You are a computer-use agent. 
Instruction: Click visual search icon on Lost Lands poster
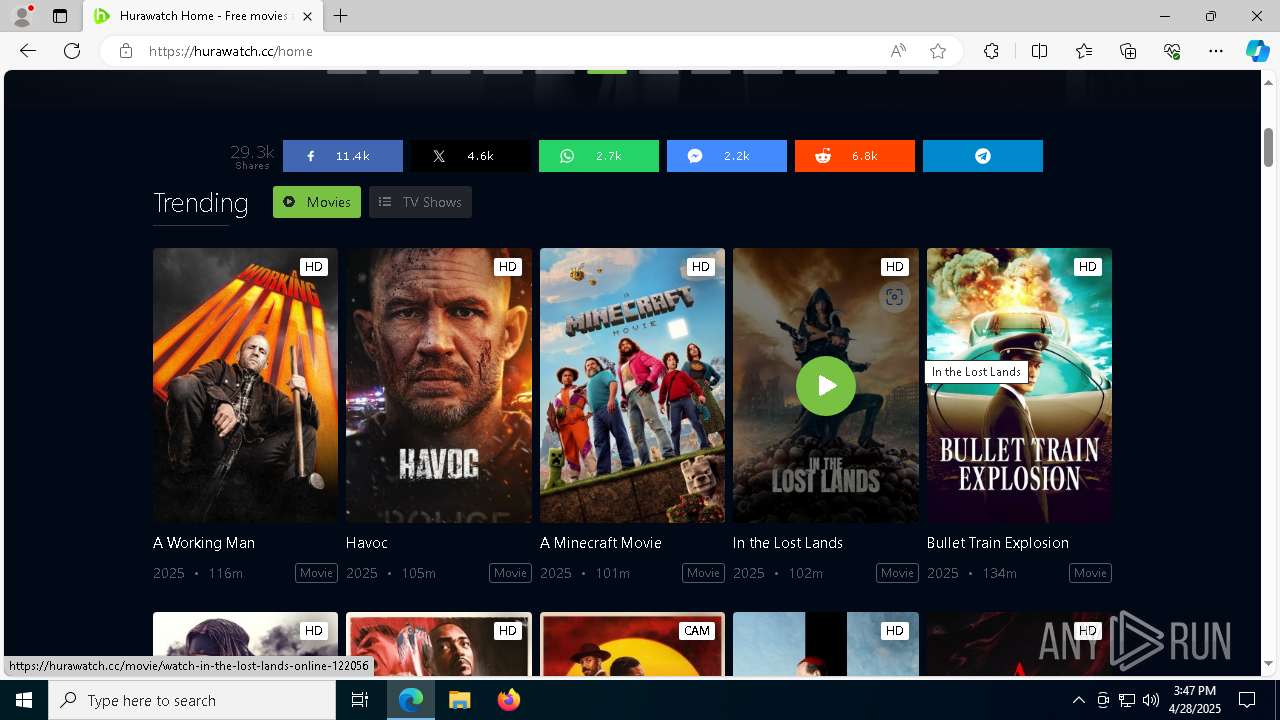894,297
